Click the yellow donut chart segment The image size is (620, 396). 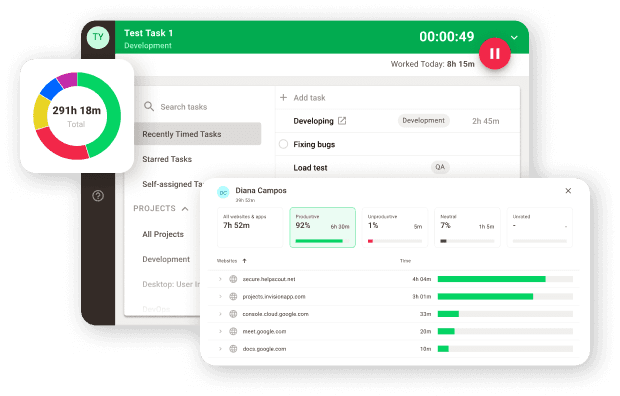point(40,113)
